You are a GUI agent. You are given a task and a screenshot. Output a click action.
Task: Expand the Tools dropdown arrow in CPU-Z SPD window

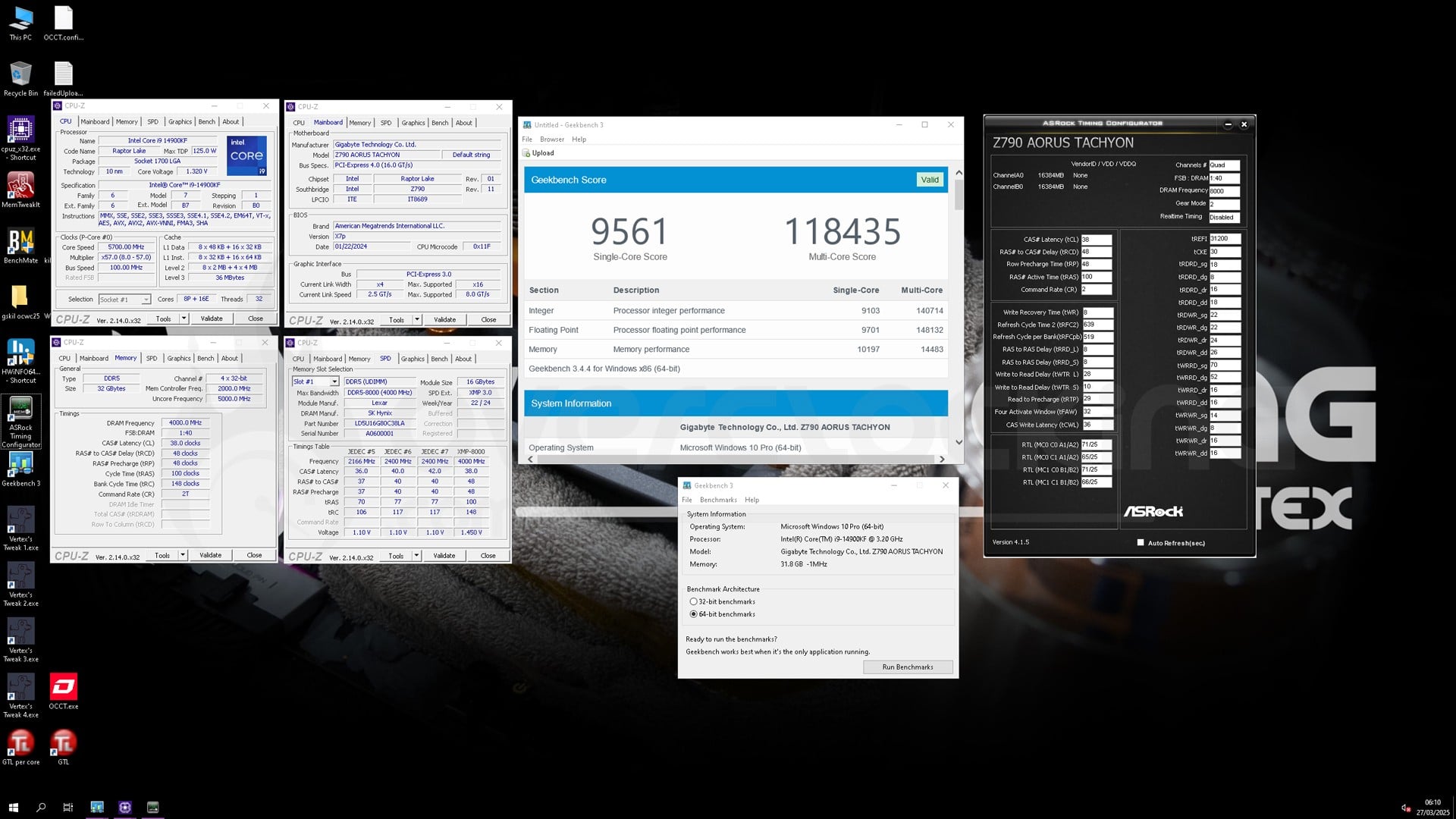click(x=416, y=556)
